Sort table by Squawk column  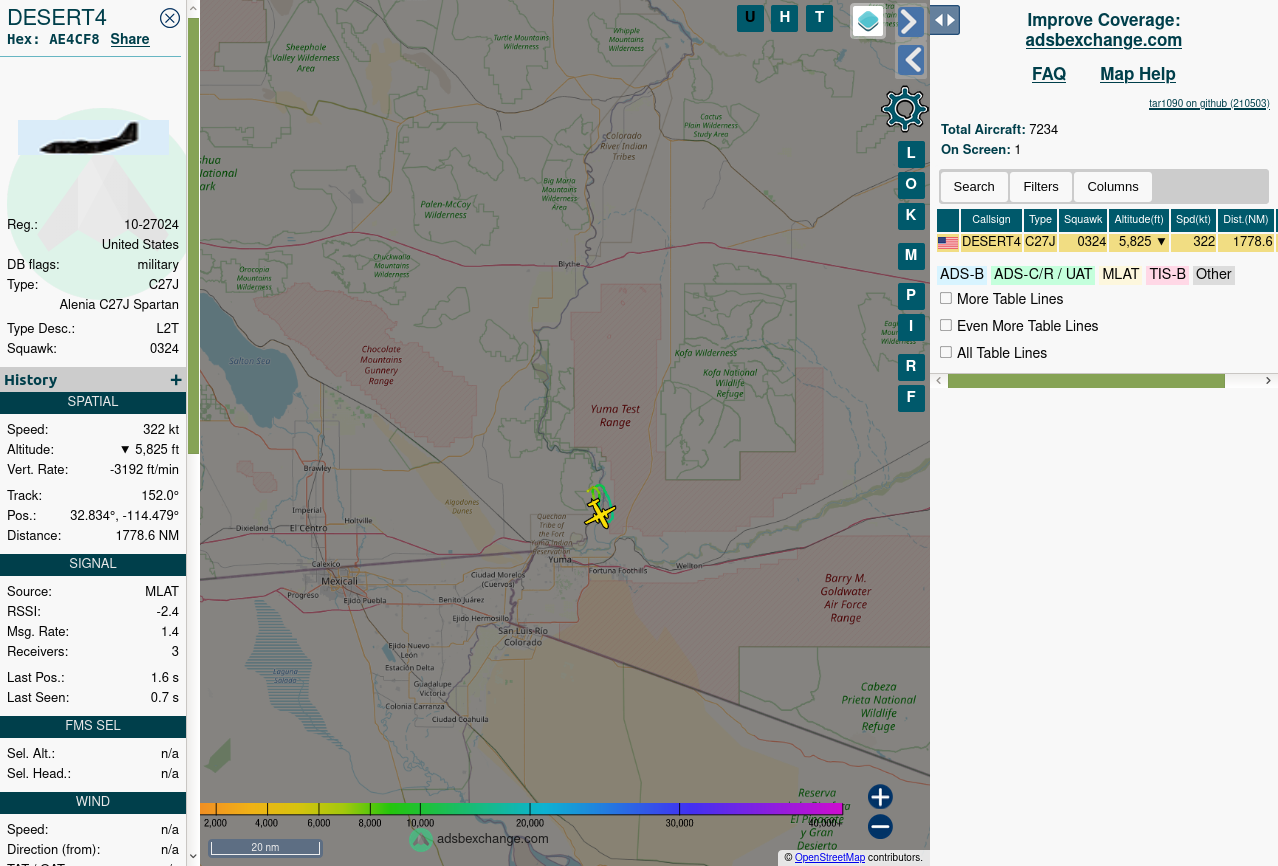point(1083,220)
